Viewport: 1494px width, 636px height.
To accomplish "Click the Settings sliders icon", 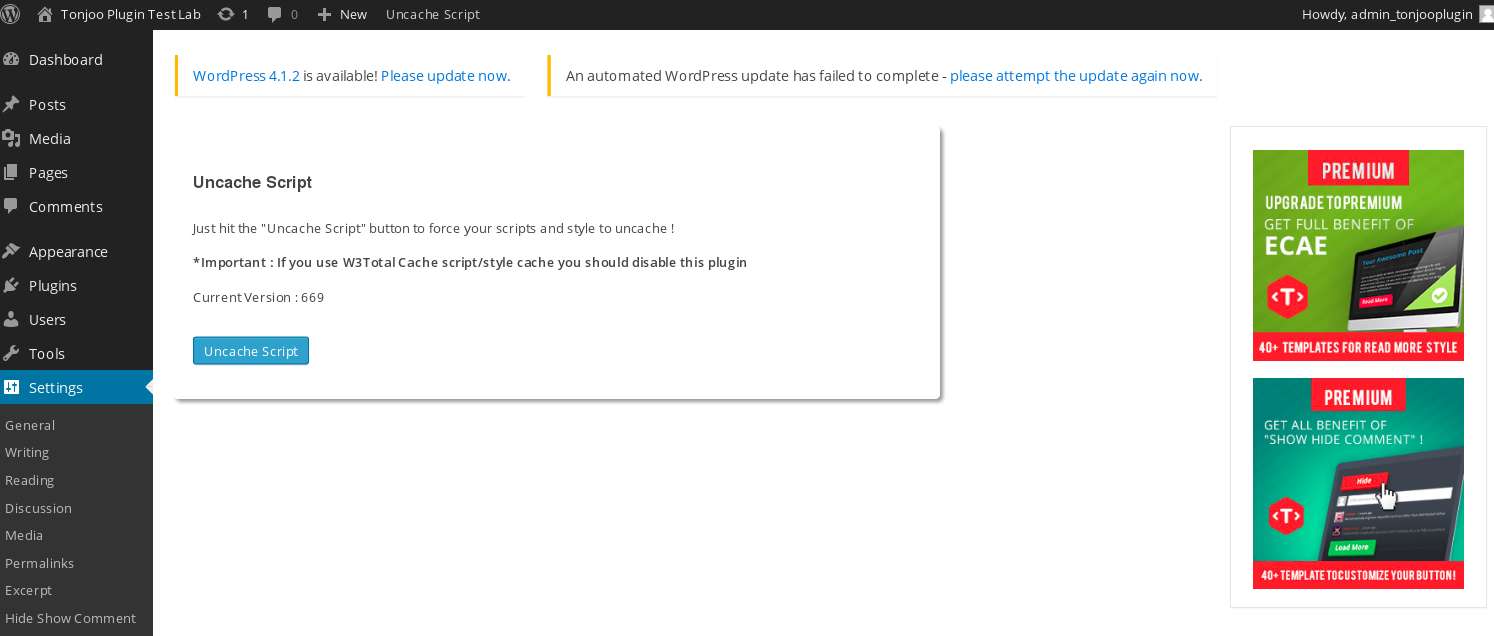I will pyautogui.click(x=10, y=387).
